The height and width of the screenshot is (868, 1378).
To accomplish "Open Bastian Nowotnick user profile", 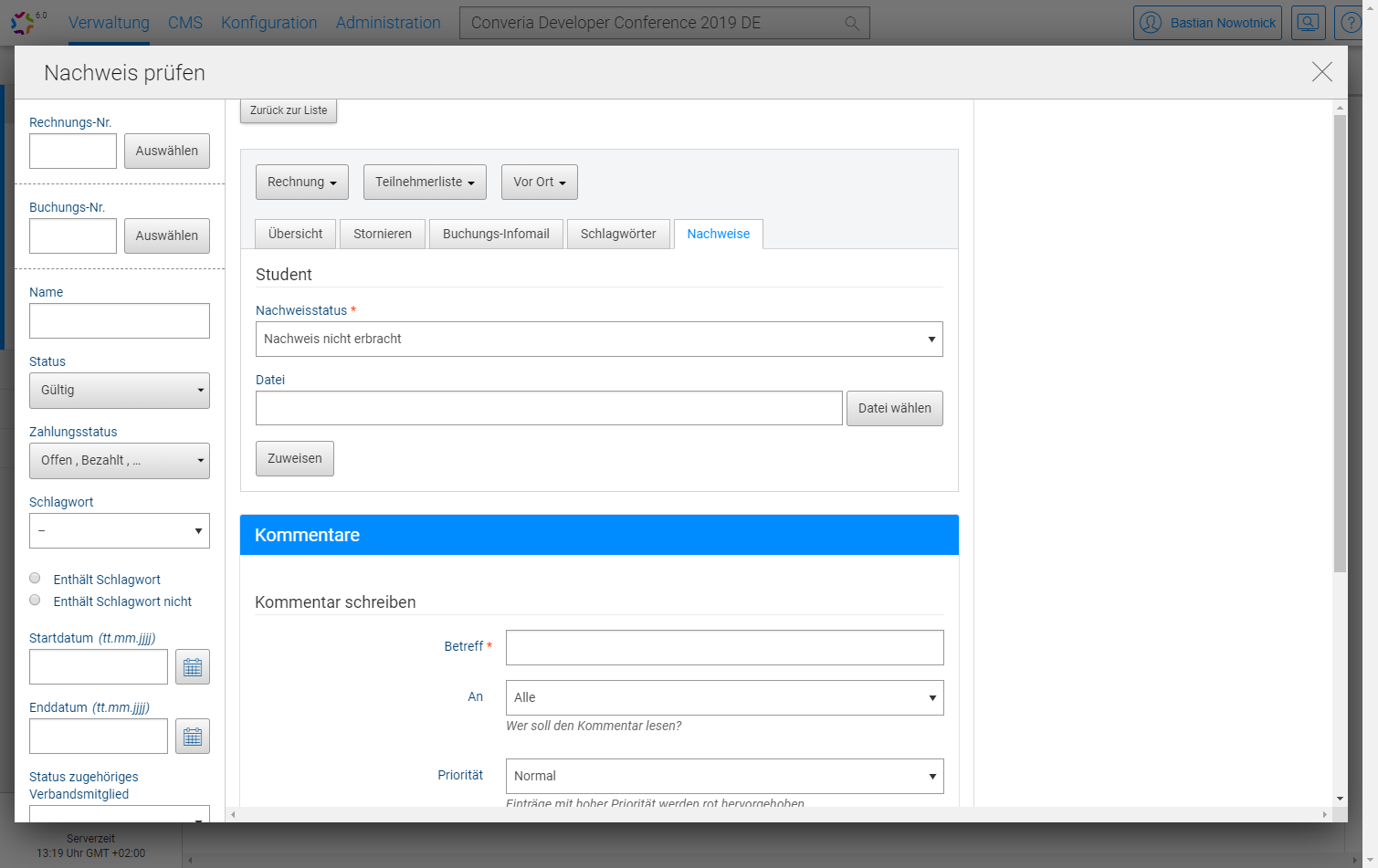I will [x=1207, y=23].
